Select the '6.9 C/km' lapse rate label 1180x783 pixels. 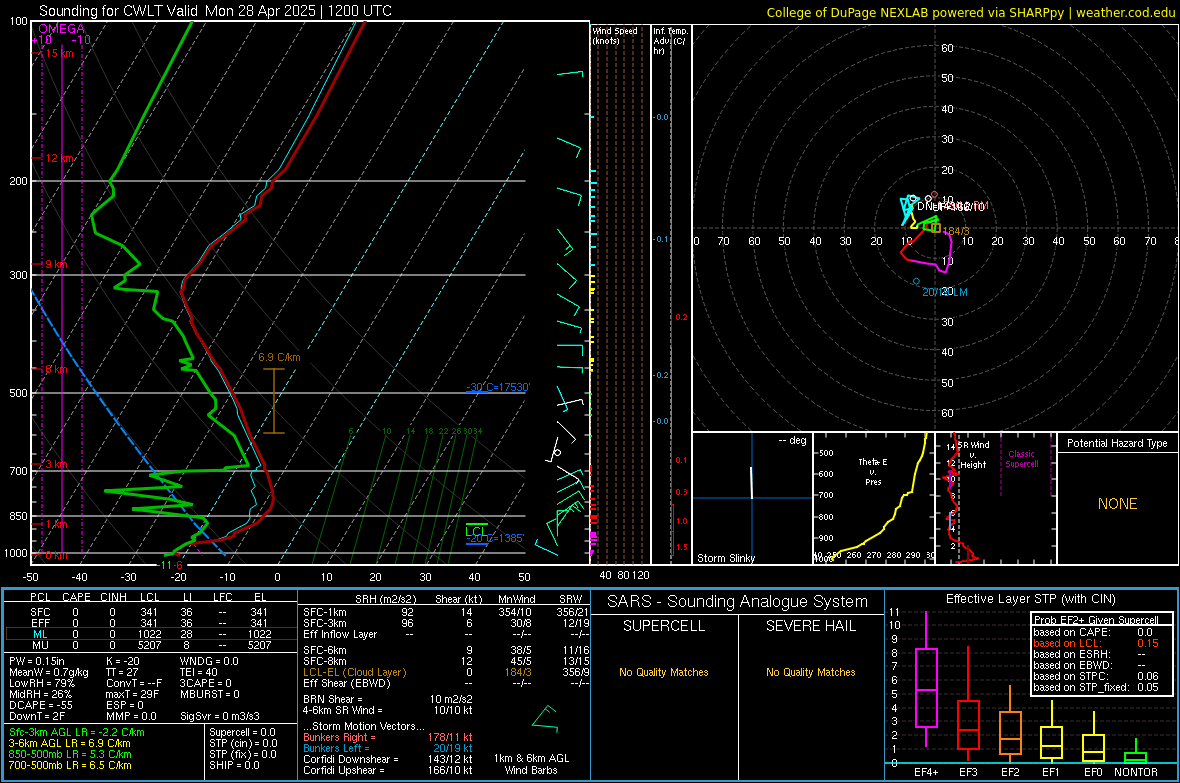pos(279,358)
